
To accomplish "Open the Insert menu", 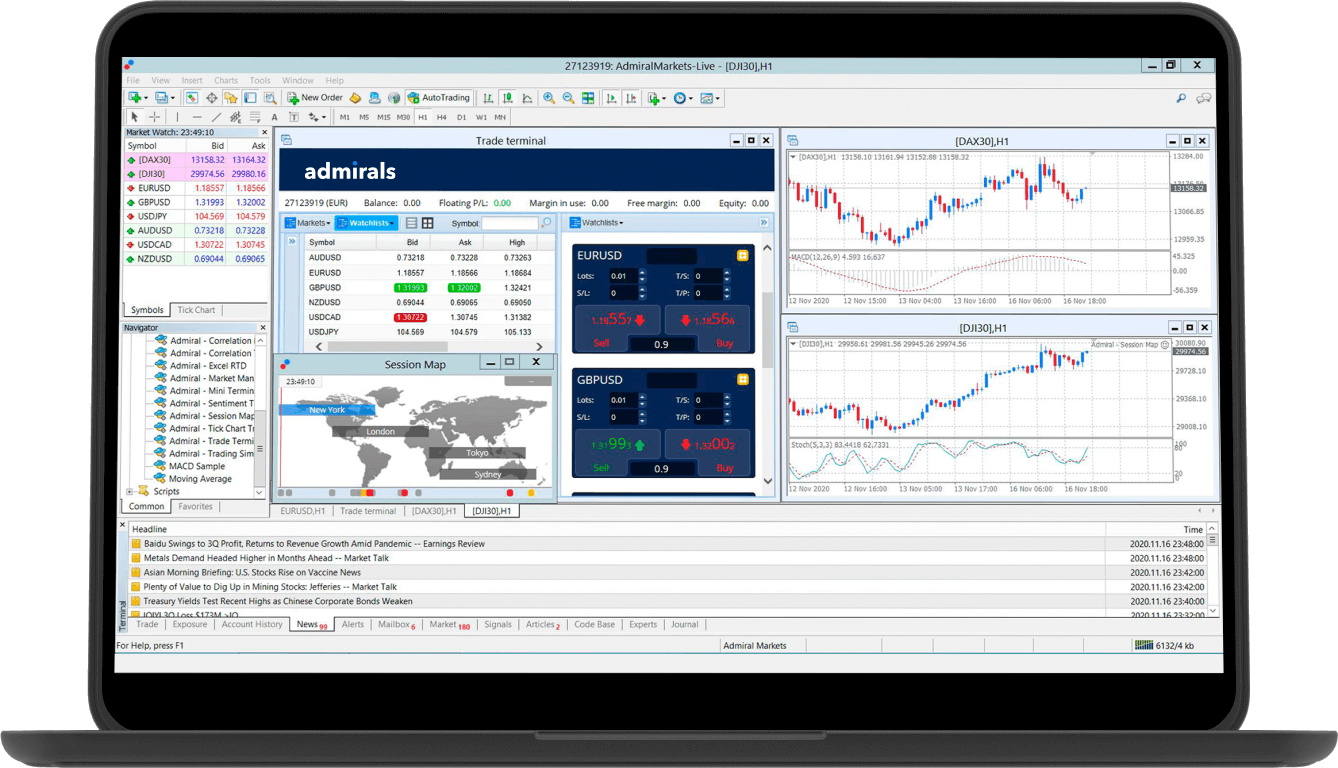I will click(192, 81).
